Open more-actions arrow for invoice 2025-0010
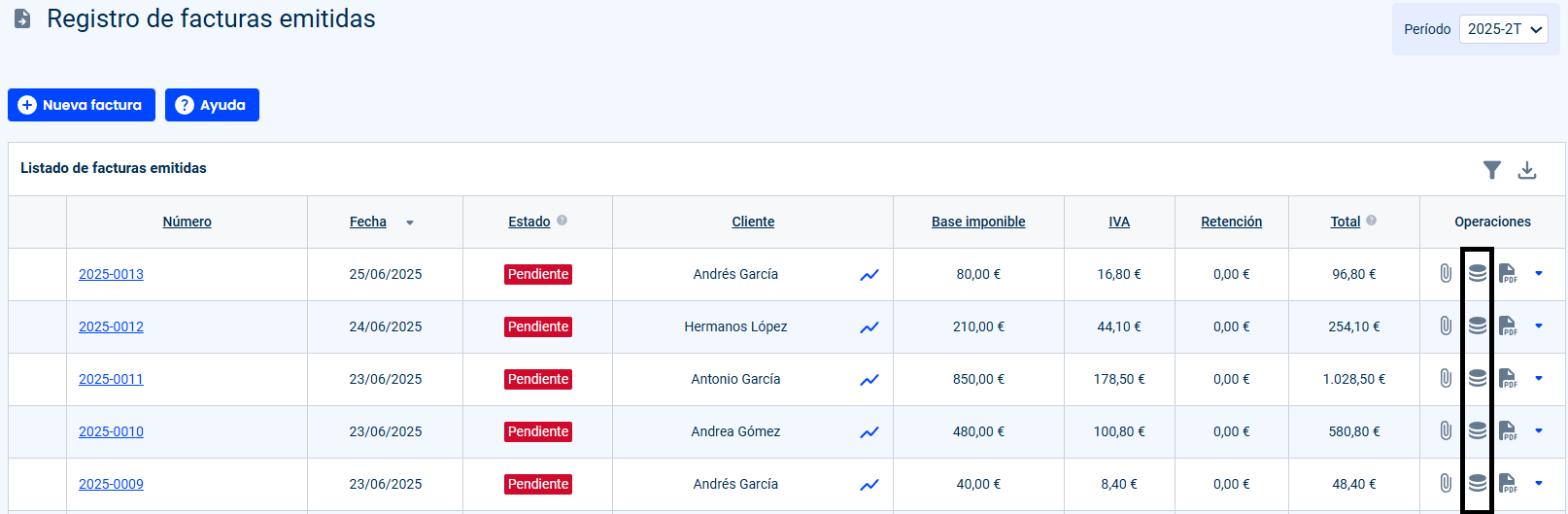1568x514 pixels. (x=1539, y=431)
